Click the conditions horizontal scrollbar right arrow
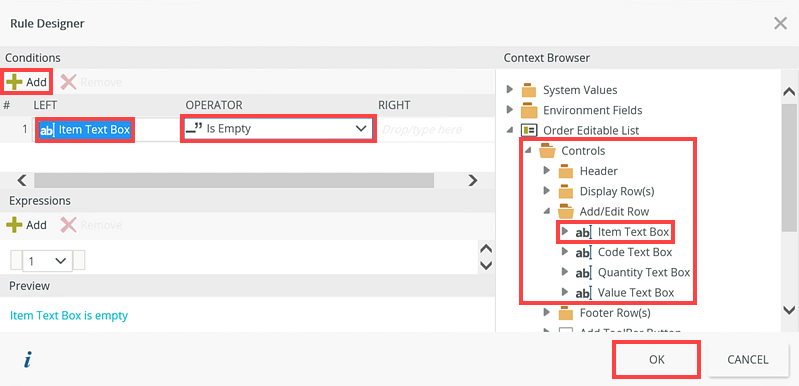 point(472,180)
